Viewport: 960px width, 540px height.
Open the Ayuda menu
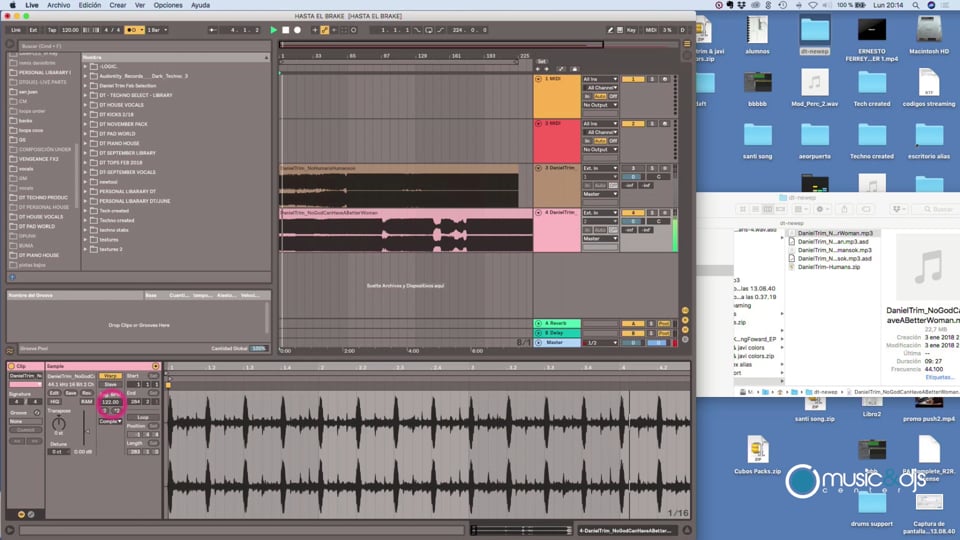[200, 5]
